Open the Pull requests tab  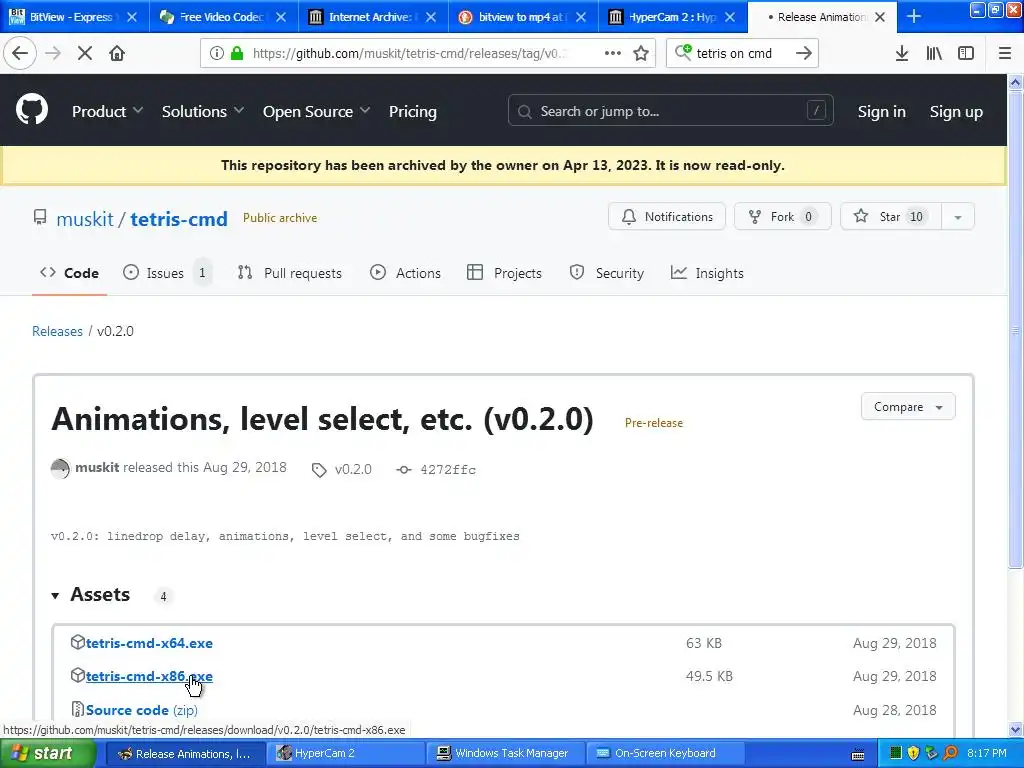(x=290, y=273)
